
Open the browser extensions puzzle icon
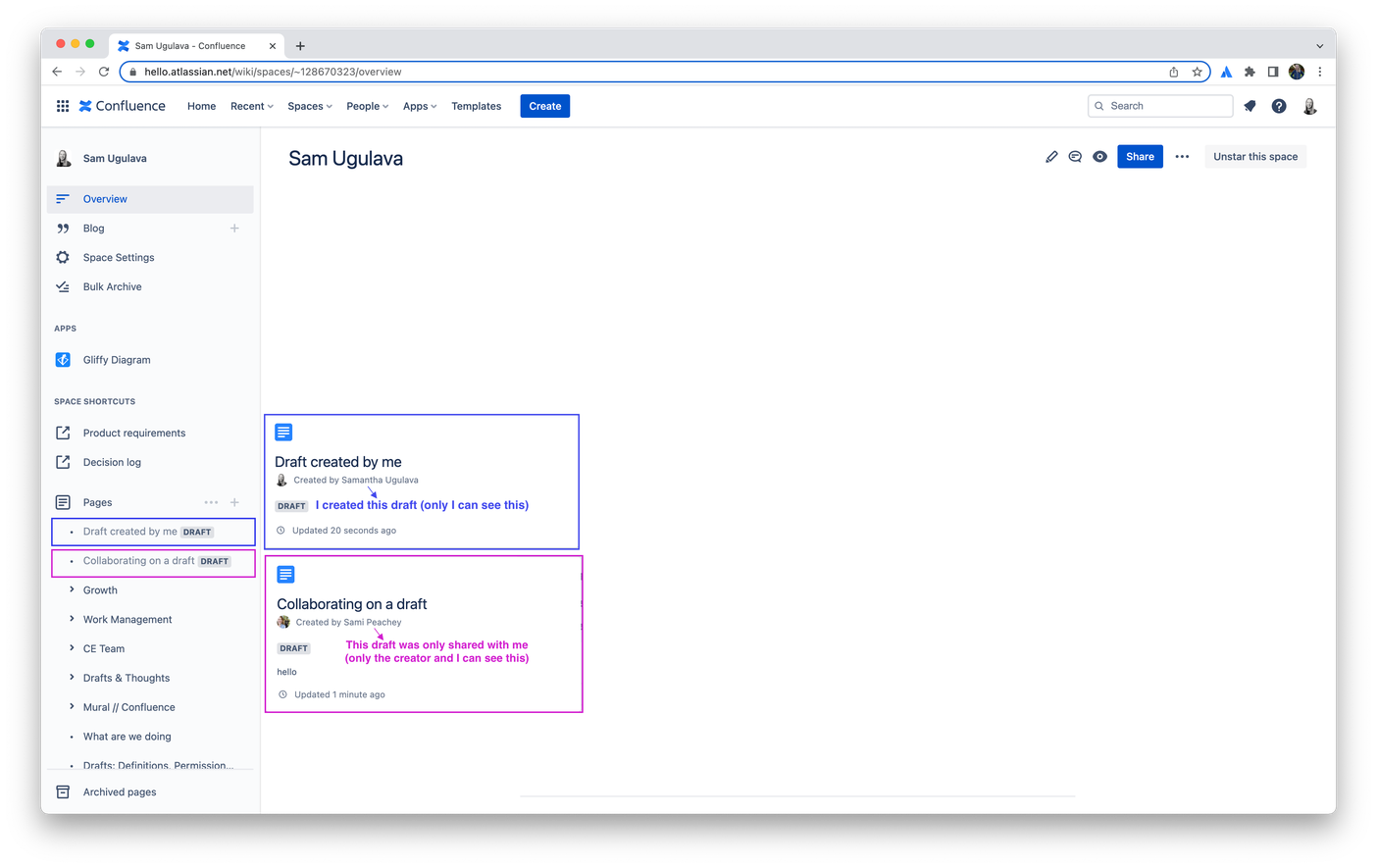point(1249,72)
